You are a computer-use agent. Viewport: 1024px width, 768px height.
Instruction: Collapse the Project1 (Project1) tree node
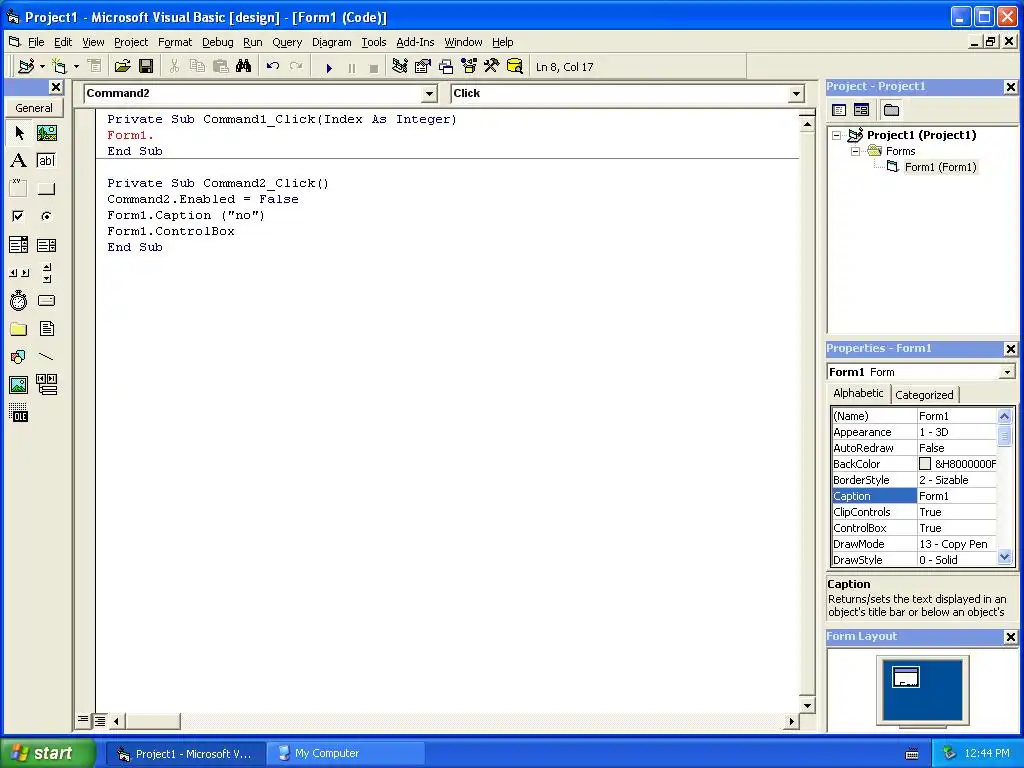[837, 135]
